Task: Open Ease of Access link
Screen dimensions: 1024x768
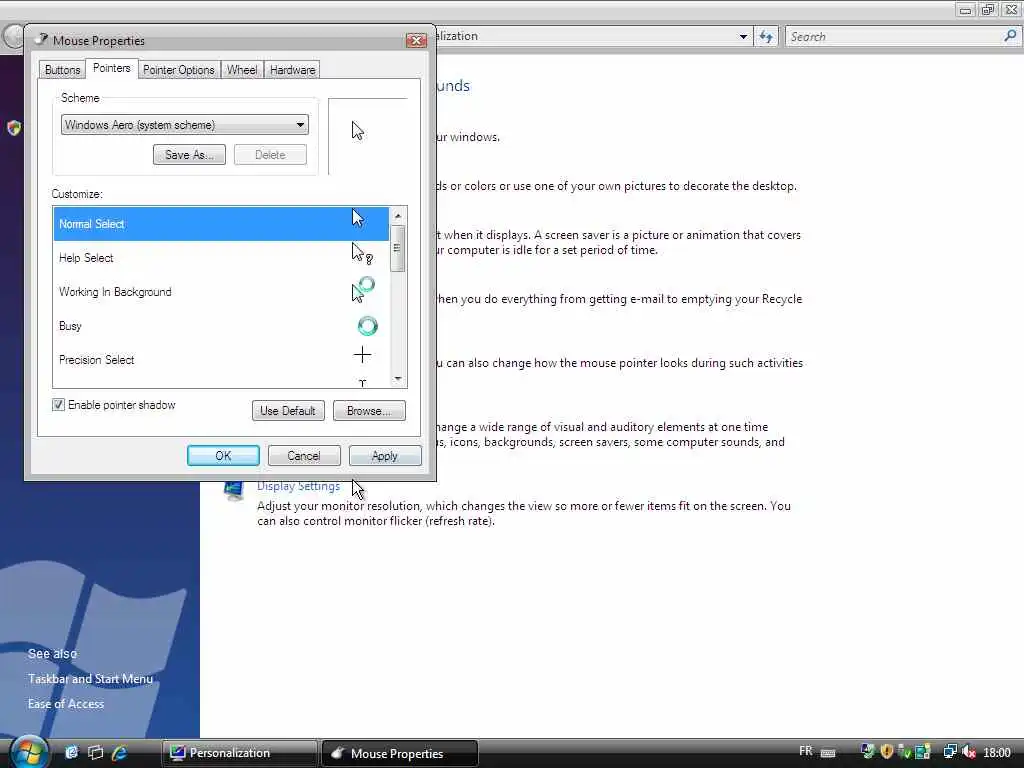Action: click(66, 703)
